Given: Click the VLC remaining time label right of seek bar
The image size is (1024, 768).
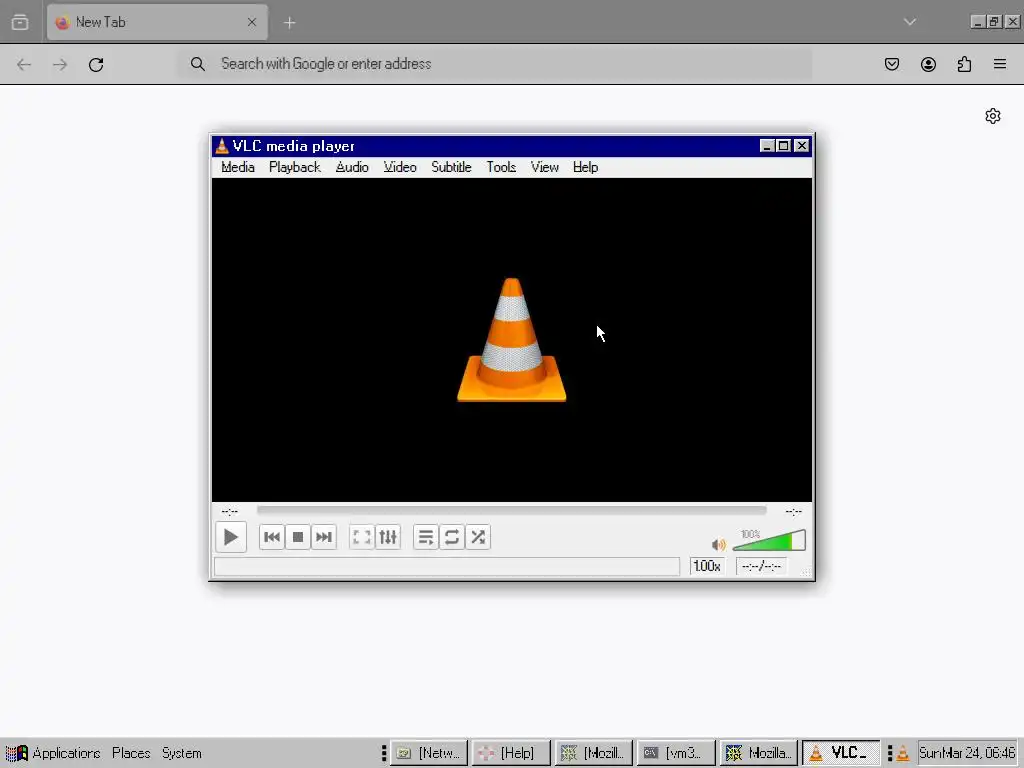Looking at the screenshot, I should [793, 511].
